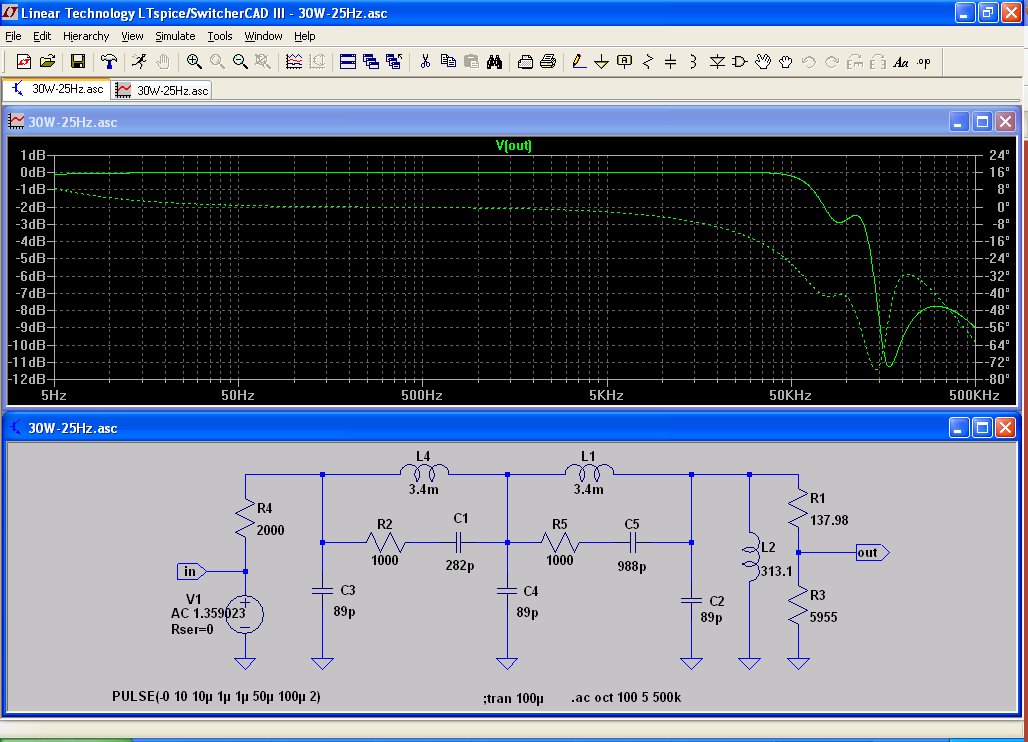Select the Inductor component tool
Viewport: 1028px width, 742px height.
pyautogui.click(x=693, y=61)
